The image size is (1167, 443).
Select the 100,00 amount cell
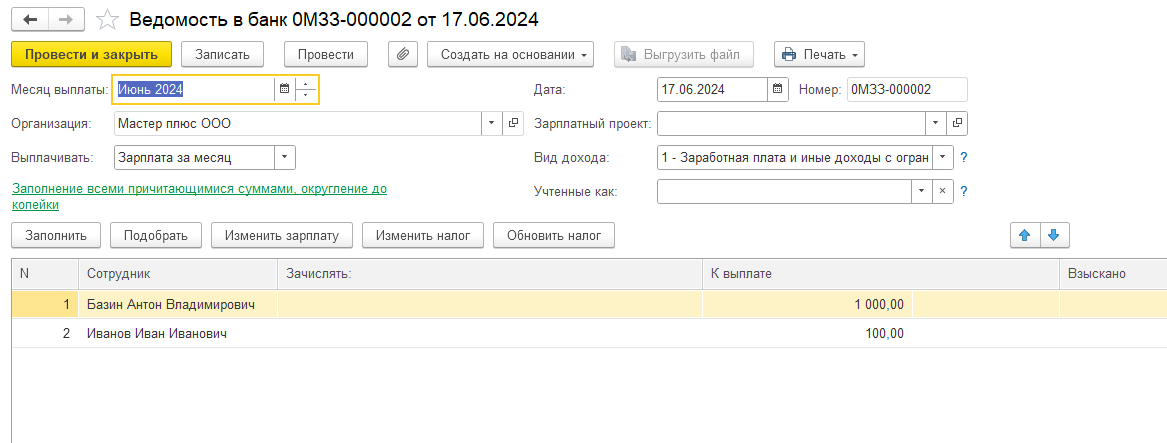808,334
